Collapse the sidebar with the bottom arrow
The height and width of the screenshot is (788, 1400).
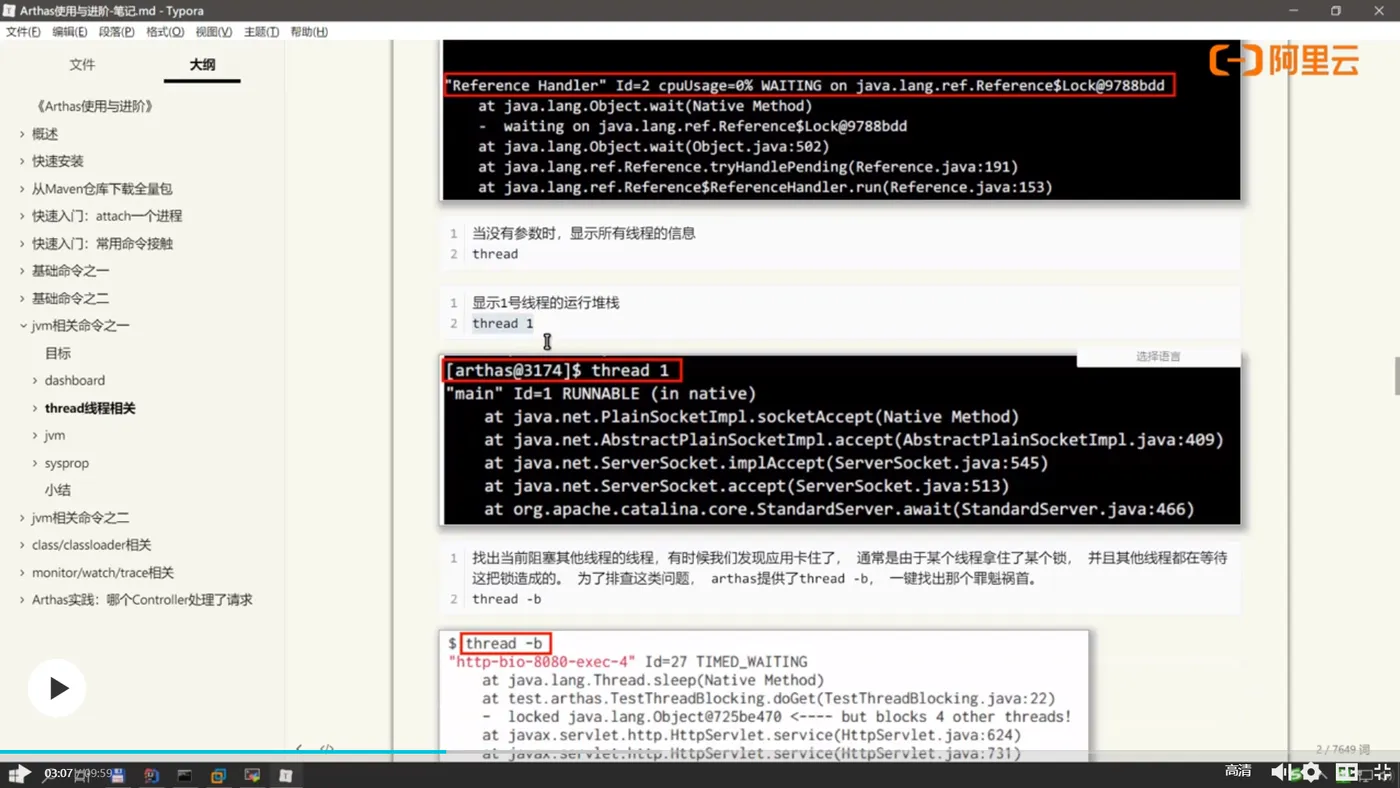[299, 748]
